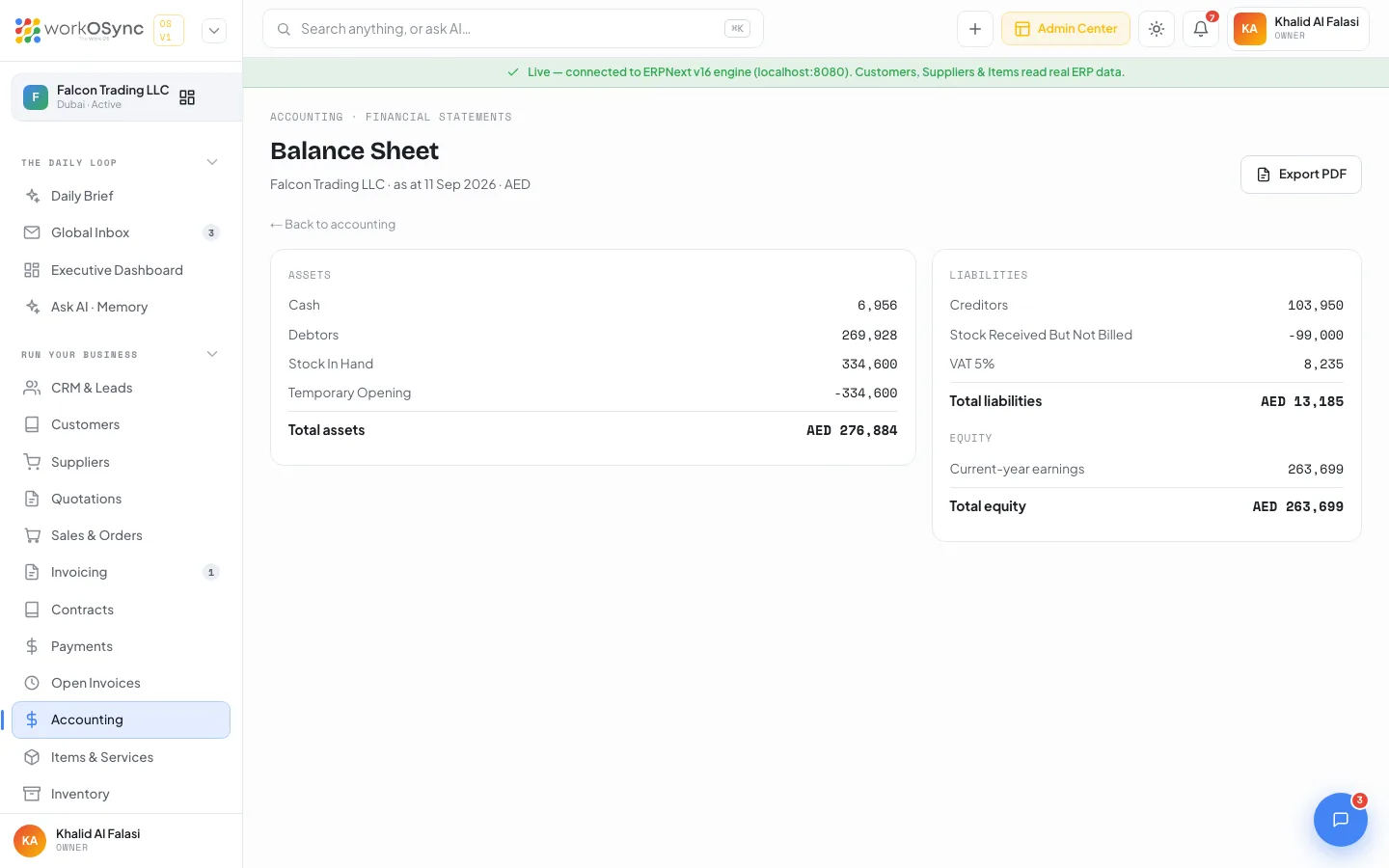
Task: Collapse The Daily Loop section
Action: click(x=212, y=162)
